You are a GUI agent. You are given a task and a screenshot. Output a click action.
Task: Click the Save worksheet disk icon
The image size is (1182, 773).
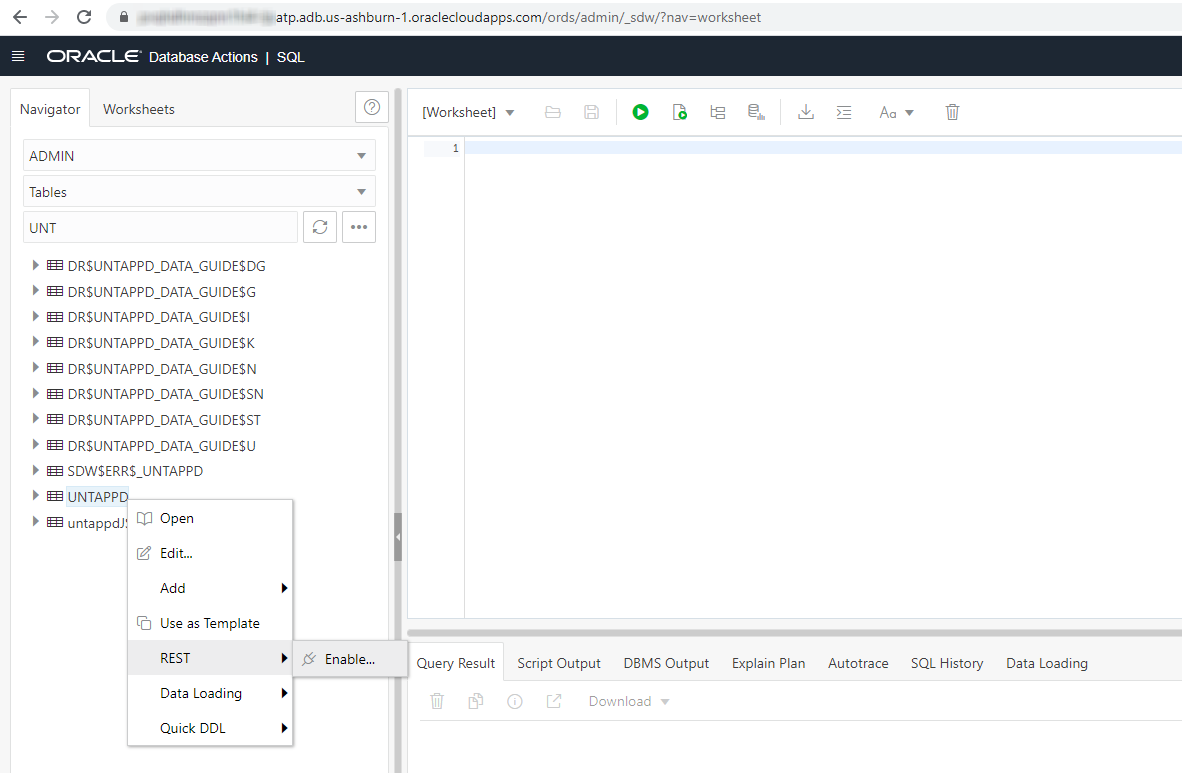592,112
